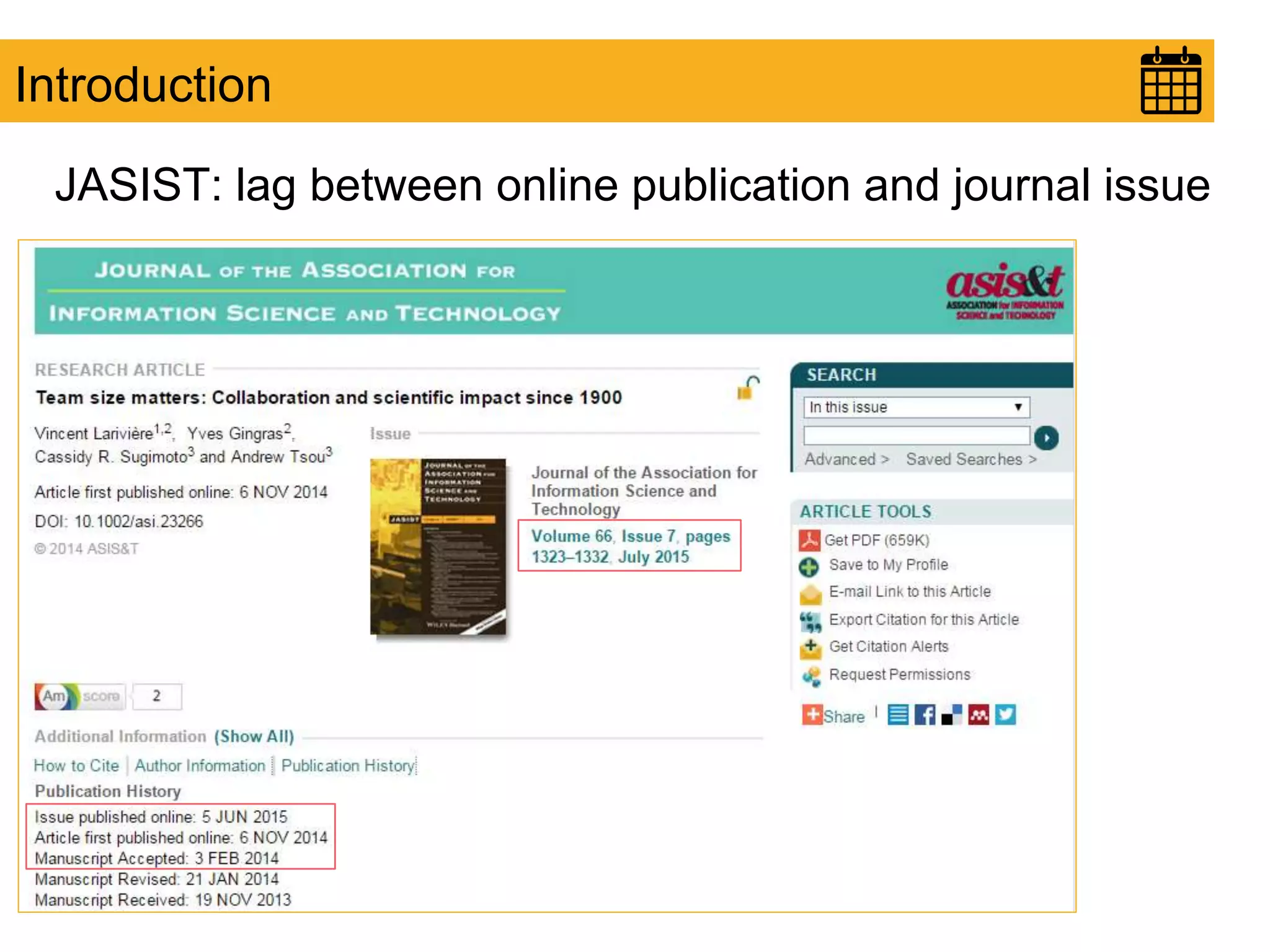Click author name Cassidy R. Sugimoto
Viewport: 1270px width, 952px height.
pyautogui.click(x=111, y=457)
